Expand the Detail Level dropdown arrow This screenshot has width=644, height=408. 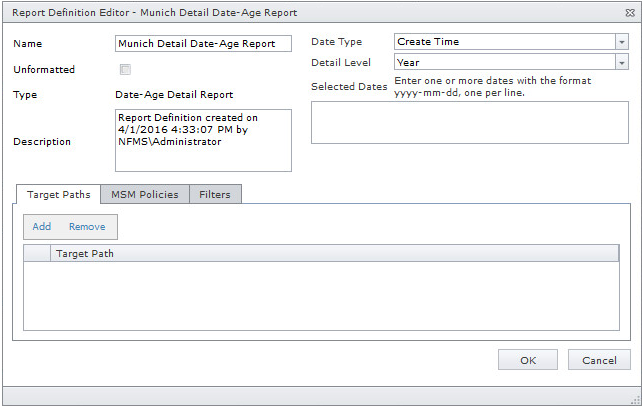[x=621, y=62]
